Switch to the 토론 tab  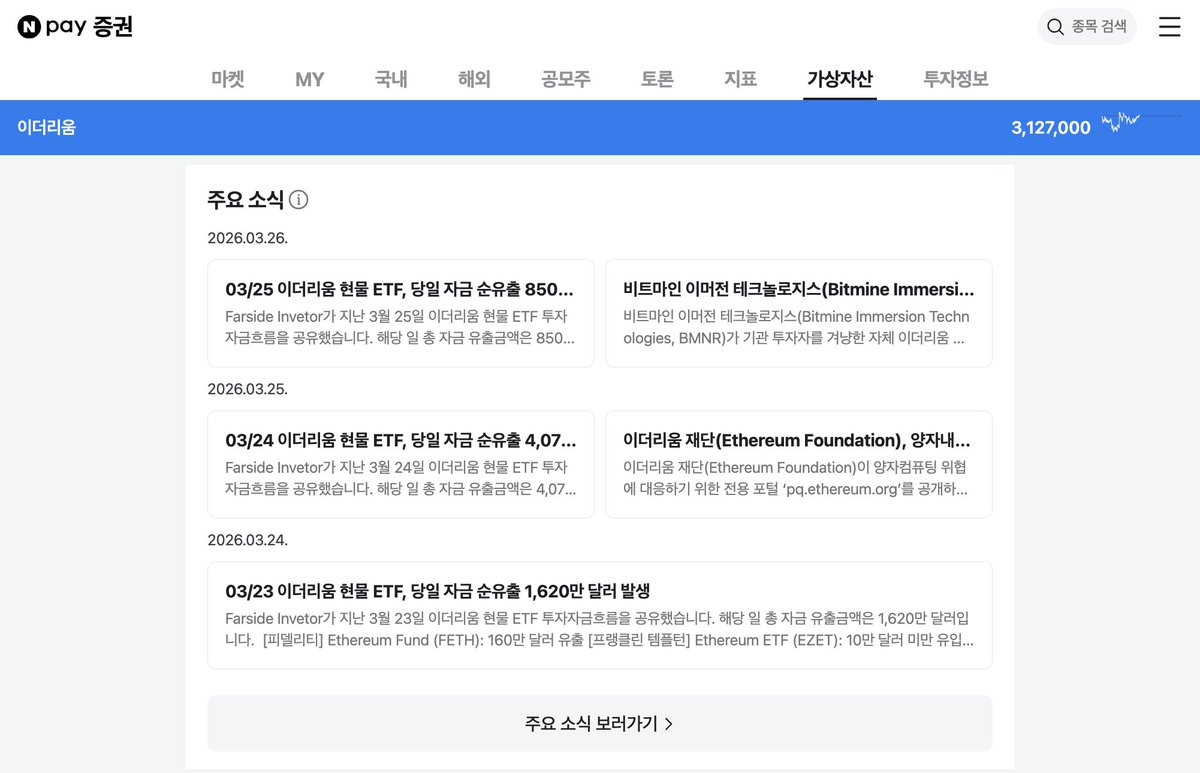(657, 79)
